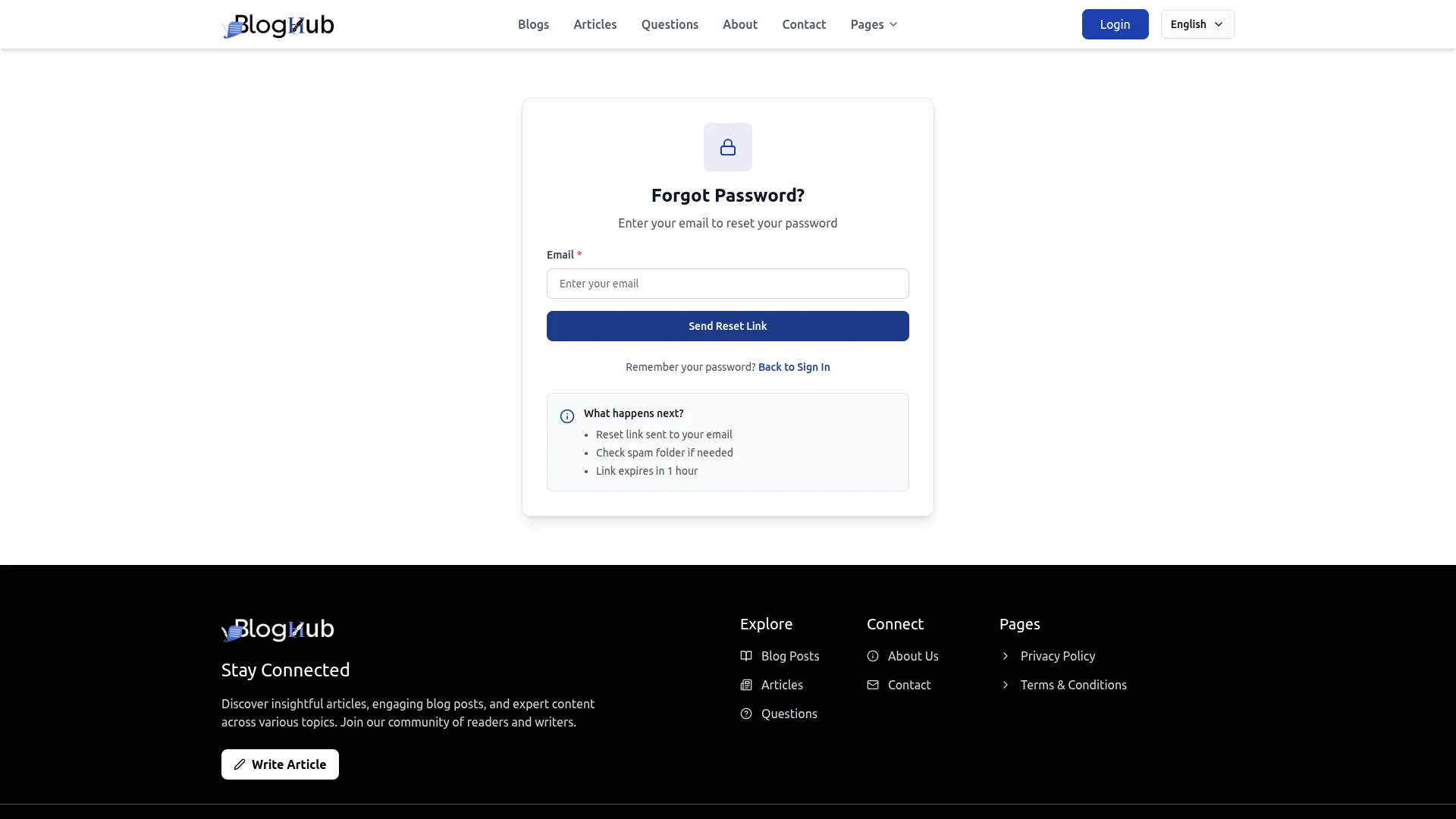Focus the Enter your email input field
Image resolution: width=1456 pixels, height=819 pixels.
727,284
